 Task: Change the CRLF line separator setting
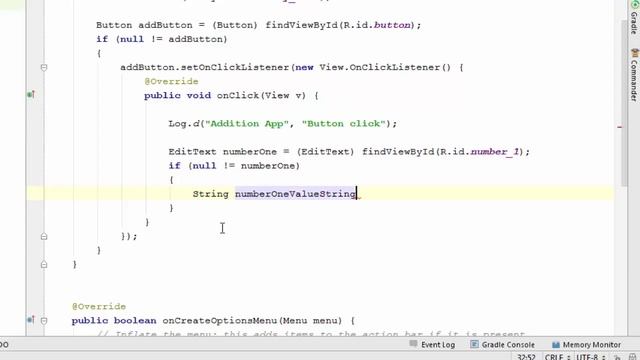557,357
